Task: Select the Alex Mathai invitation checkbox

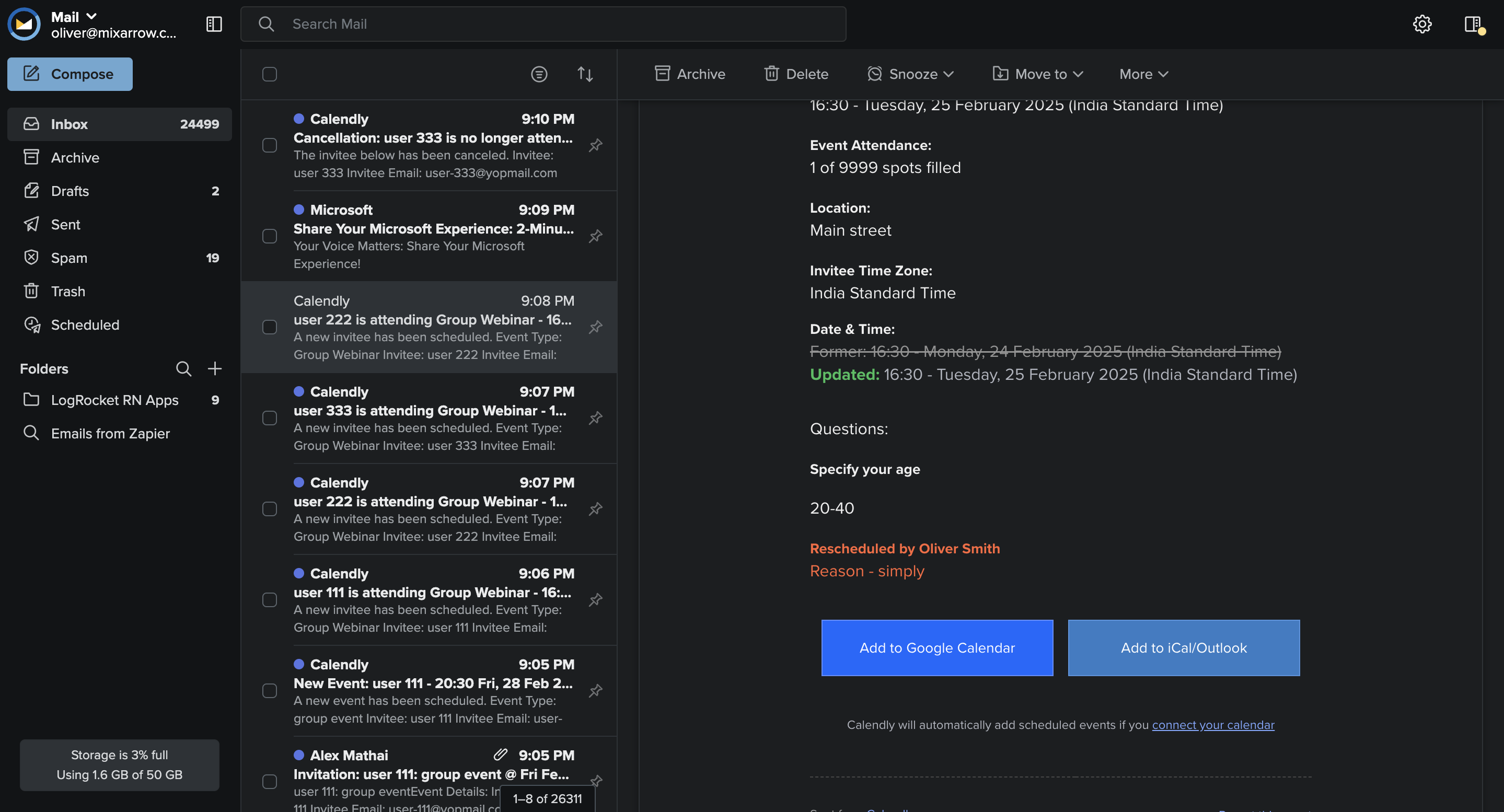Action: pyautogui.click(x=269, y=782)
